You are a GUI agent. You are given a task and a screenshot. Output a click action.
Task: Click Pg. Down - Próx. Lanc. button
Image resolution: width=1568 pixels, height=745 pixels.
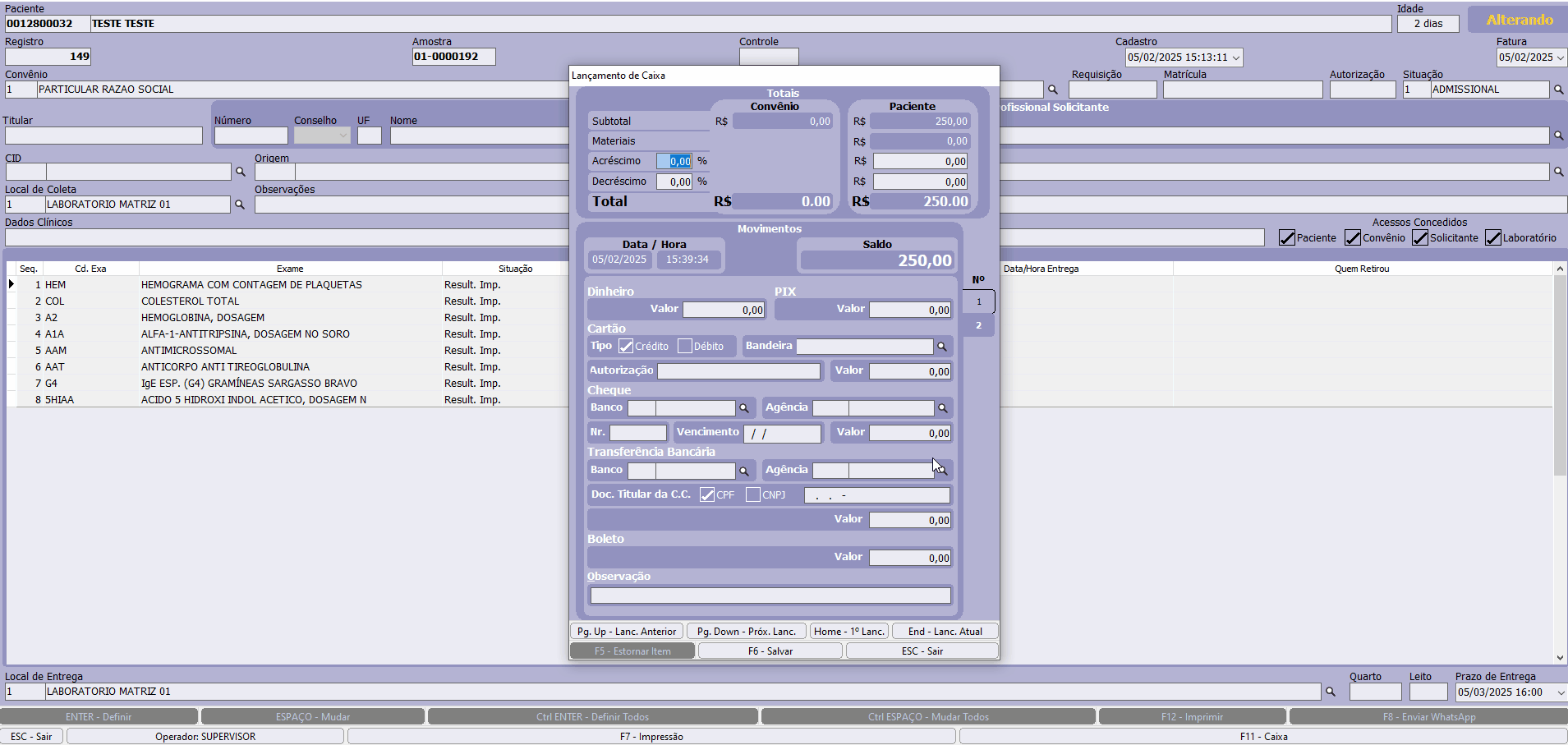(x=746, y=632)
